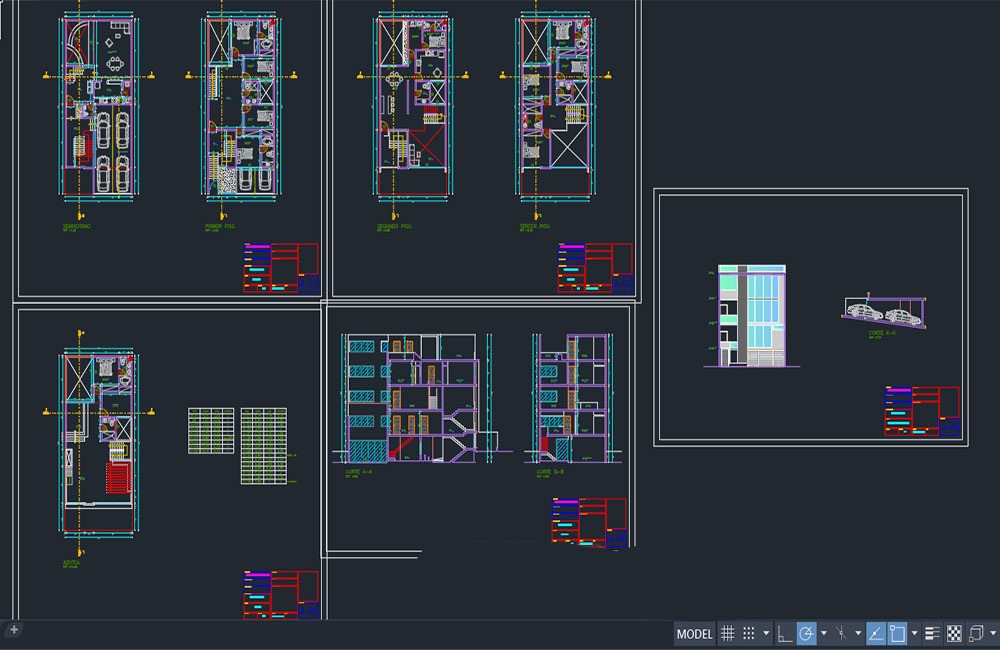
Task: Open dropdown arrow after cube icon
Action: (x=993, y=633)
